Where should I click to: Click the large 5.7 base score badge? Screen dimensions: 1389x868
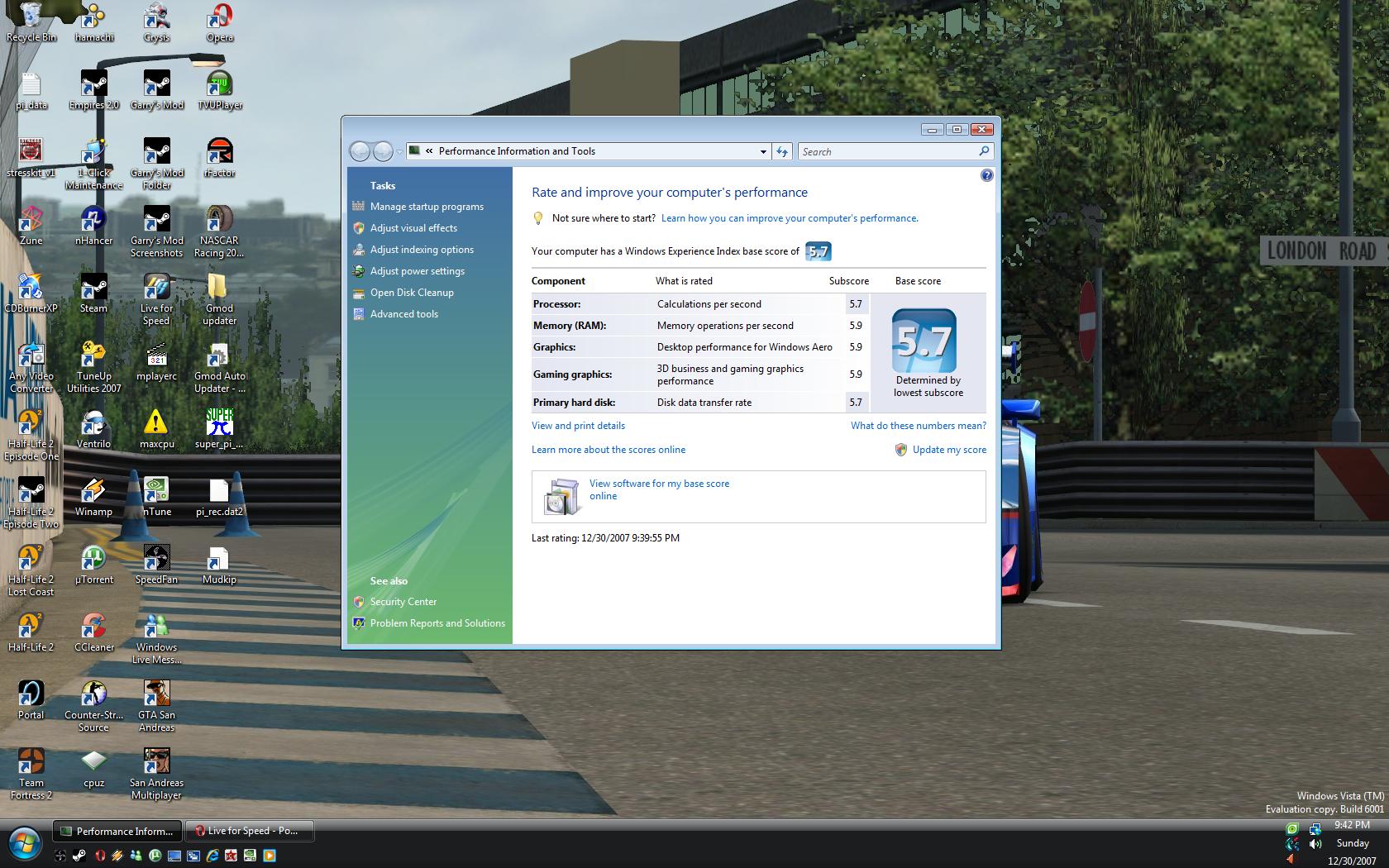coord(924,341)
